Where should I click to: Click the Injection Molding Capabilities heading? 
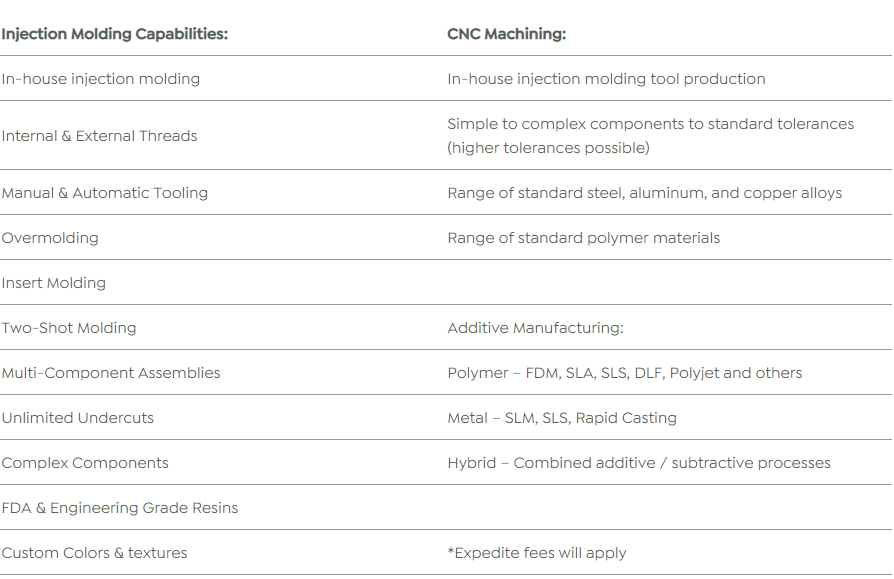tap(115, 34)
